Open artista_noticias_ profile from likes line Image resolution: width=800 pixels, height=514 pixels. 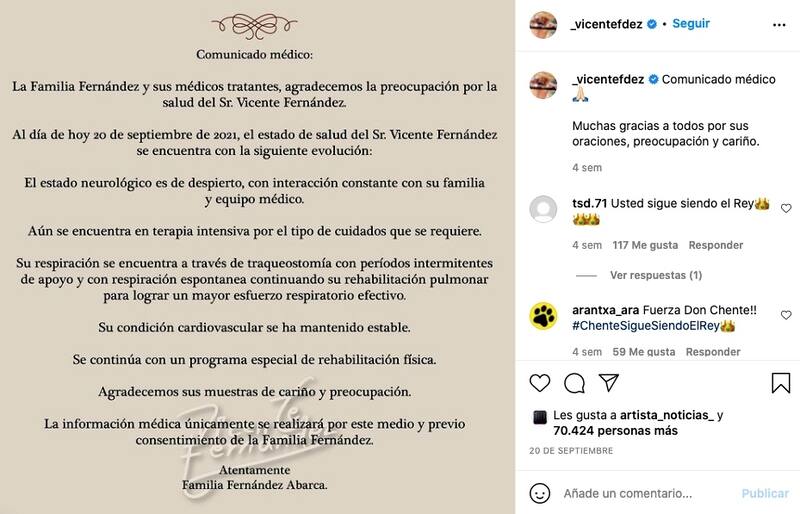(665, 415)
